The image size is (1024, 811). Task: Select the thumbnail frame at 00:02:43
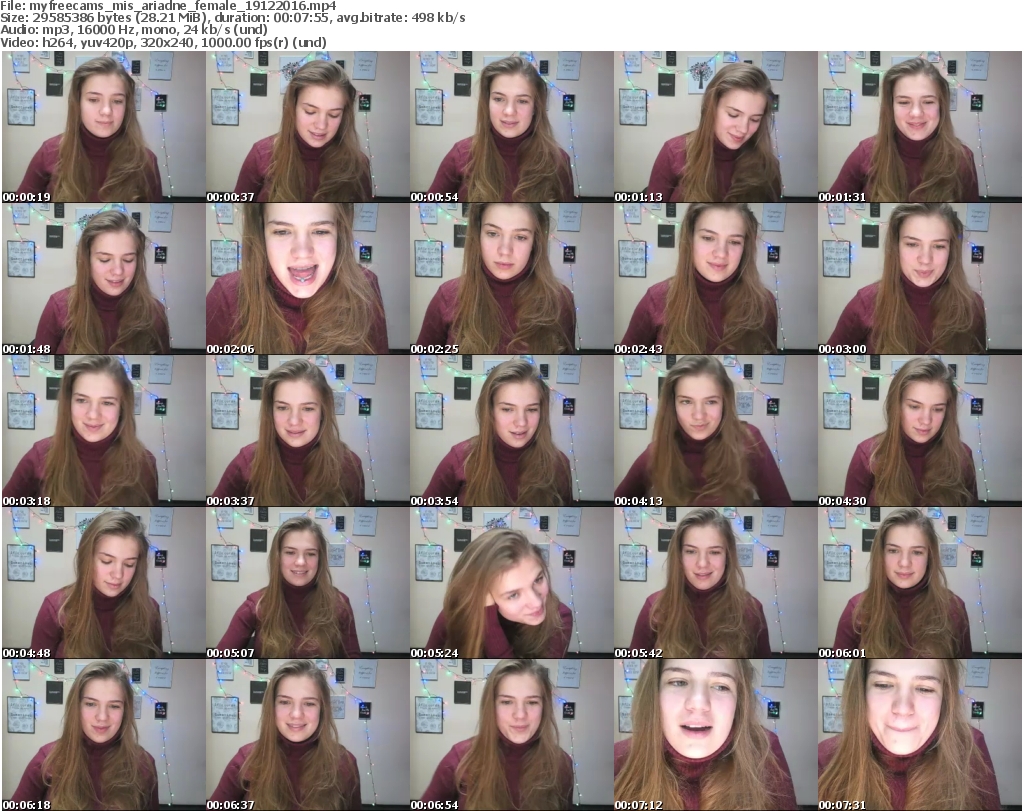[715, 279]
